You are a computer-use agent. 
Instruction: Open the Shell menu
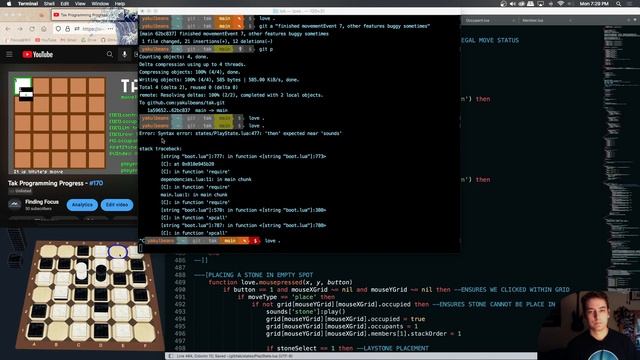point(49,4)
